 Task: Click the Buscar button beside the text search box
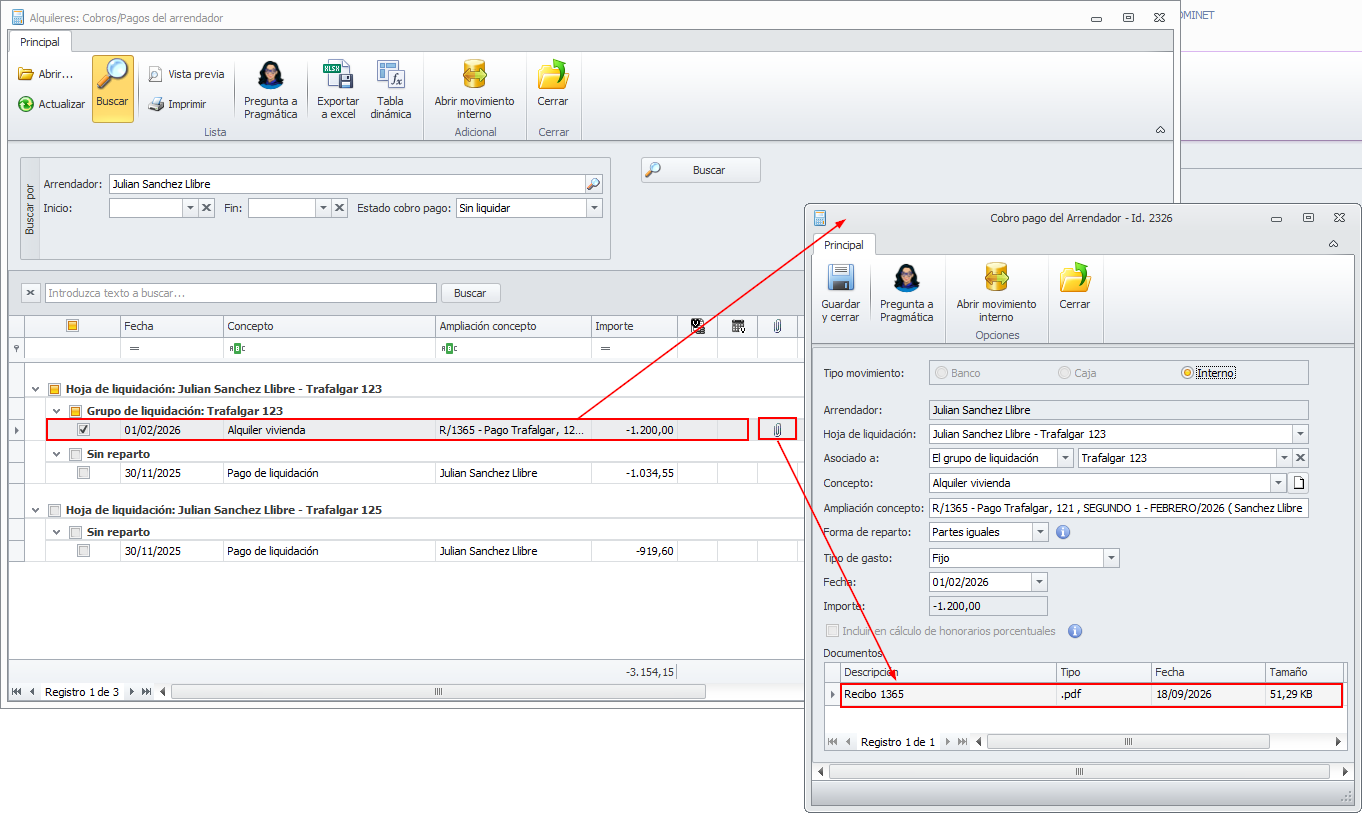click(470, 293)
